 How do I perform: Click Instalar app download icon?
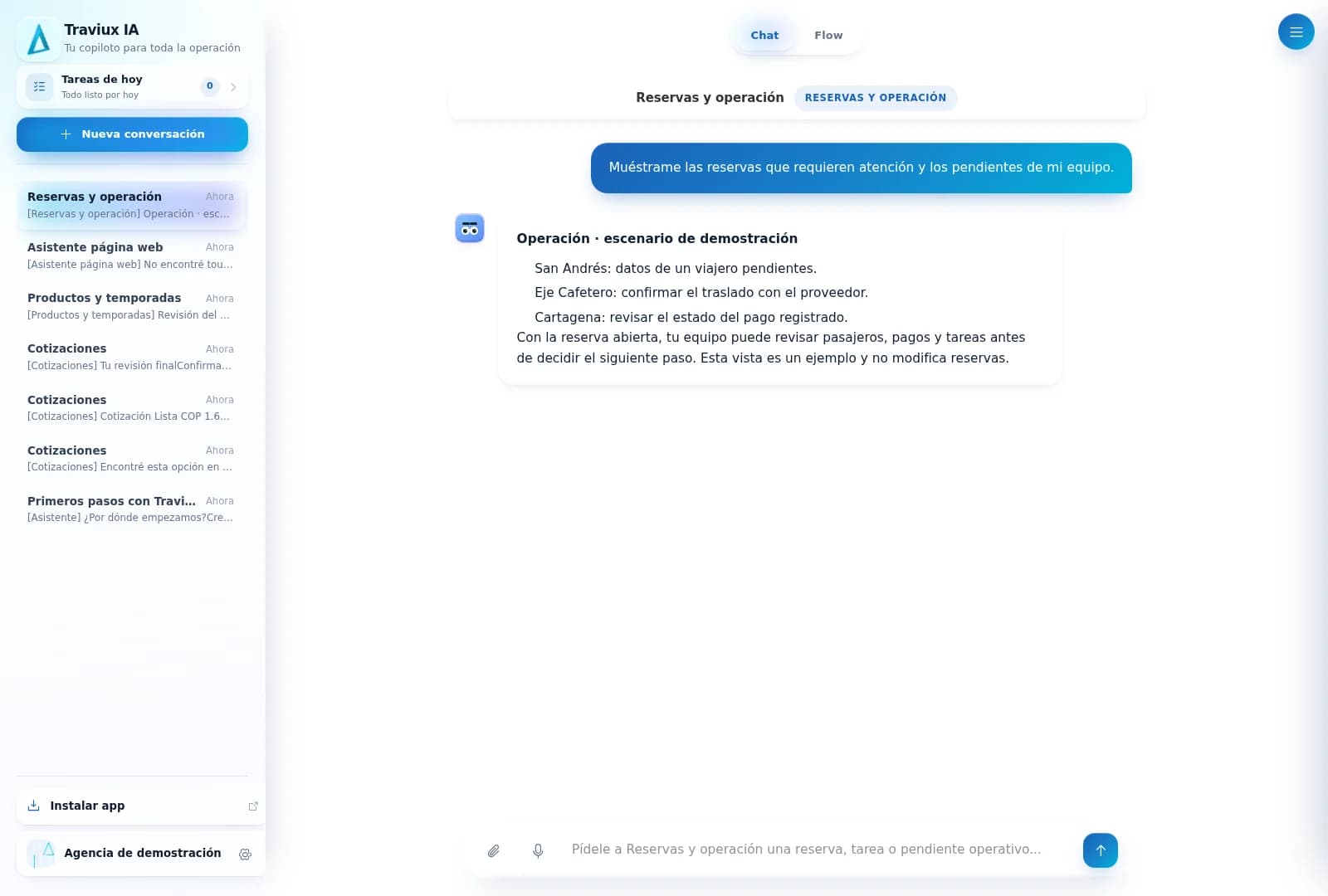(x=34, y=806)
